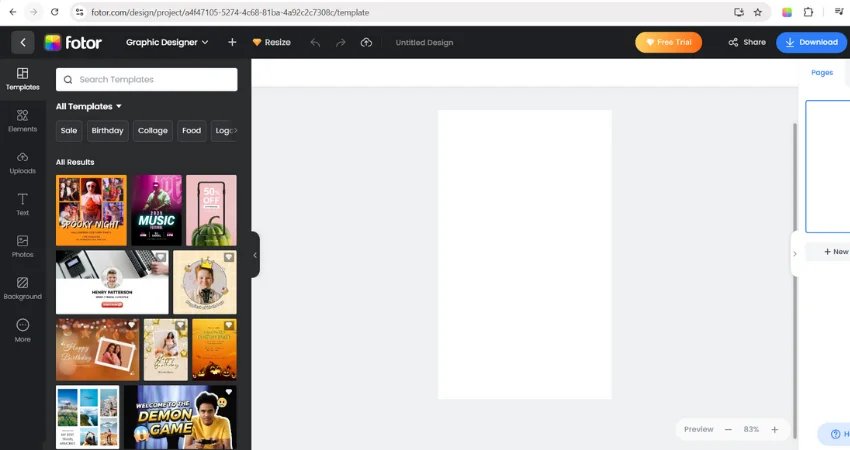Choose the Demon Game thumbnail template
Image resolution: width=850 pixels, height=450 pixels.
pyautogui.click(x=180, y=417)
